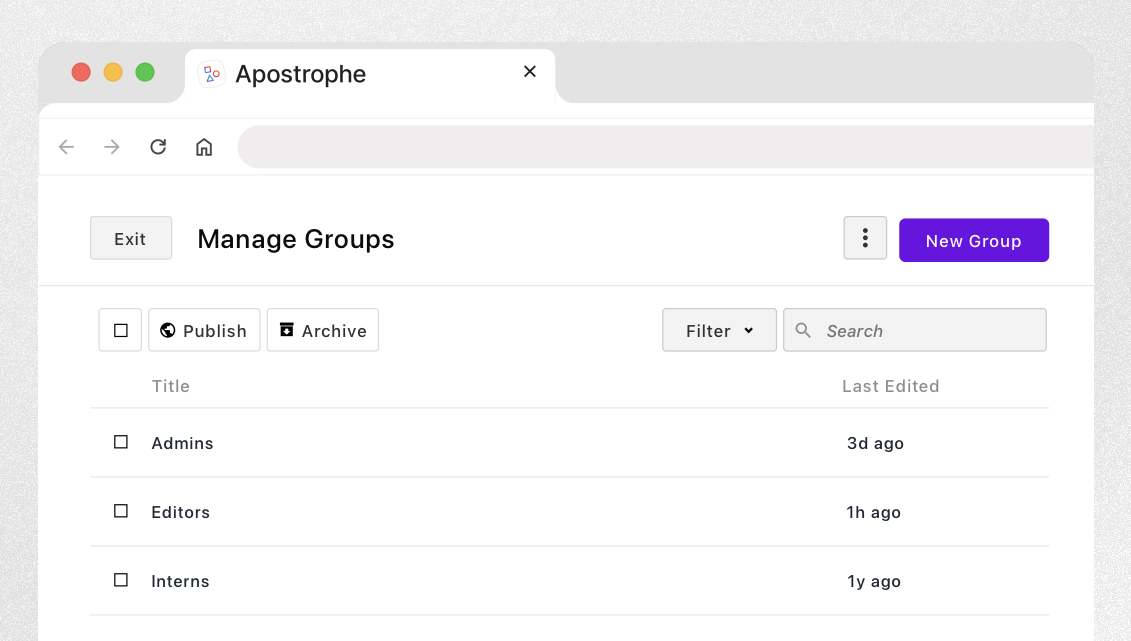Exit the Manage Groups screen
The width and height of the screenshot is (1131, 641).
coord(131,238)
